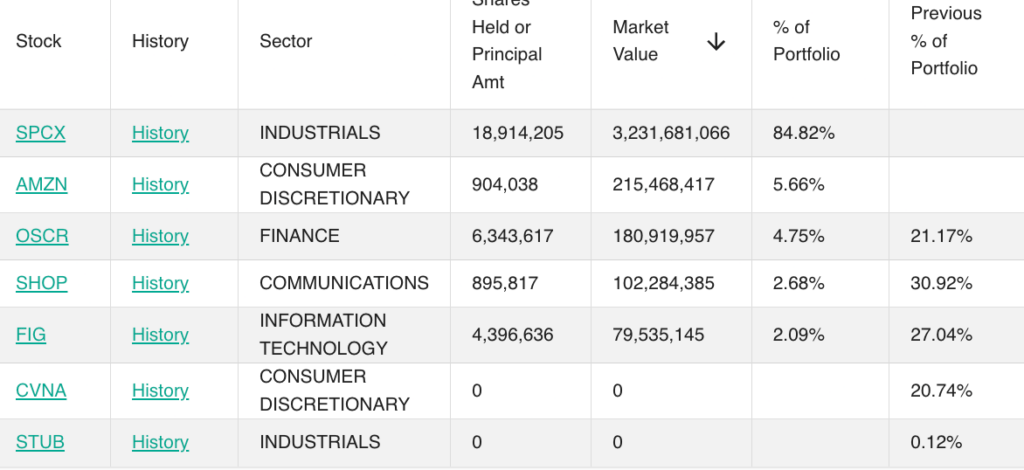1024x470 pixels.
Task: Sort by the Market Value column header
Action: pyautogui.click(x=641, y=40)
